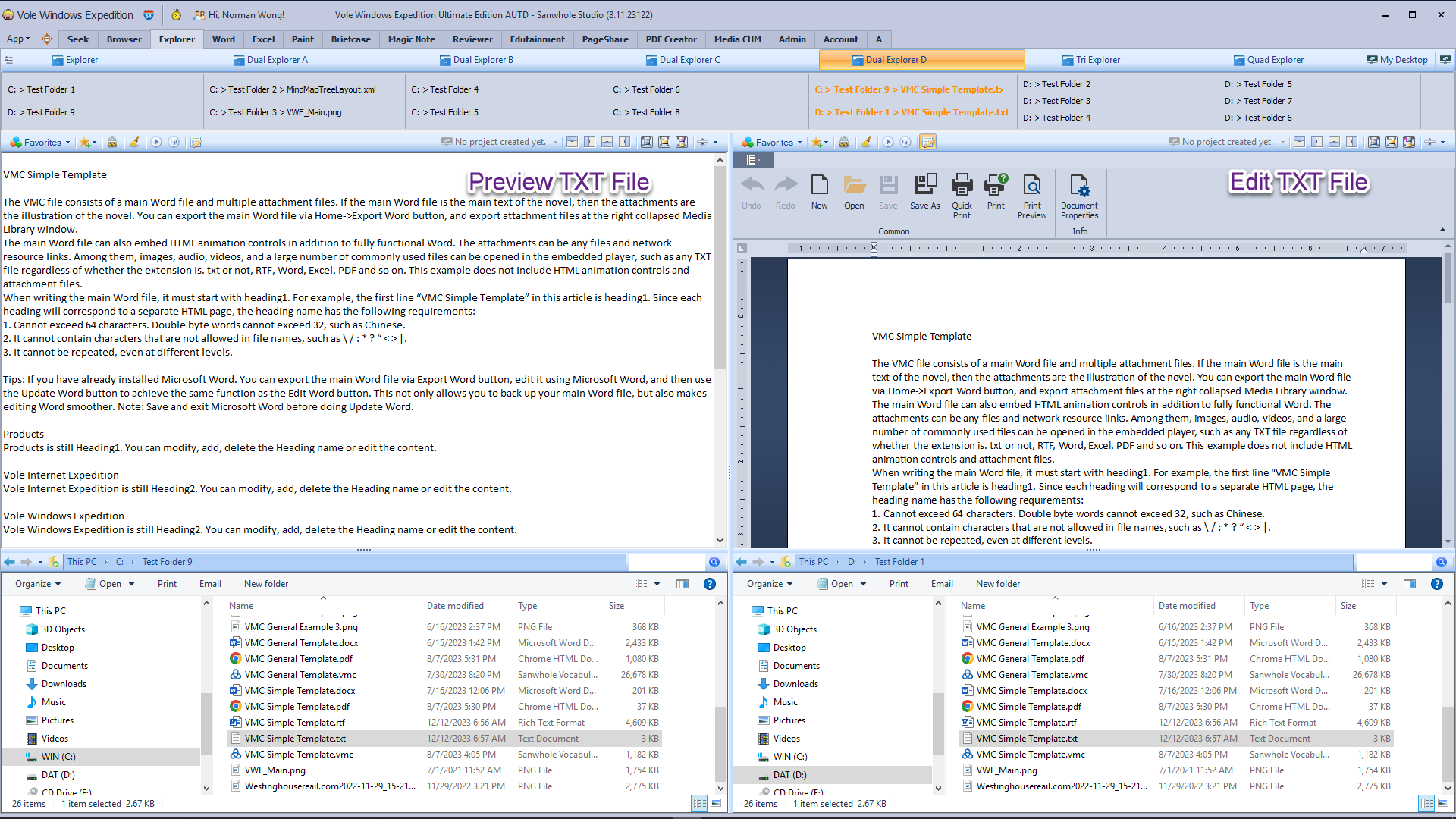The height and width of the screenshot is (819, 1456).
Task: Click the D: > Test Folder 7 shortcut
Action: click(x=1259, y=101)
